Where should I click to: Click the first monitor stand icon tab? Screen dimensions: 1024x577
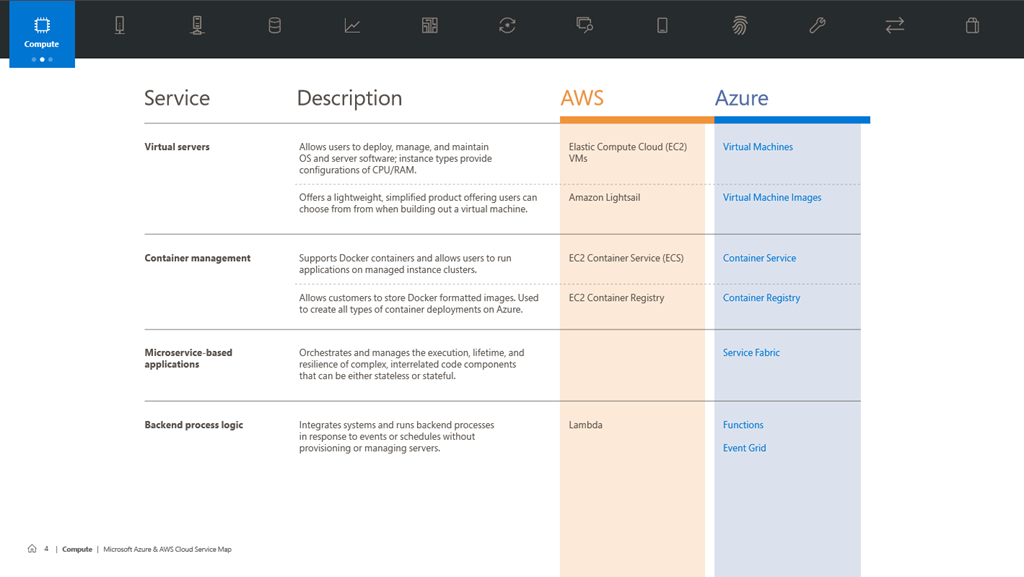coord(120,26)
